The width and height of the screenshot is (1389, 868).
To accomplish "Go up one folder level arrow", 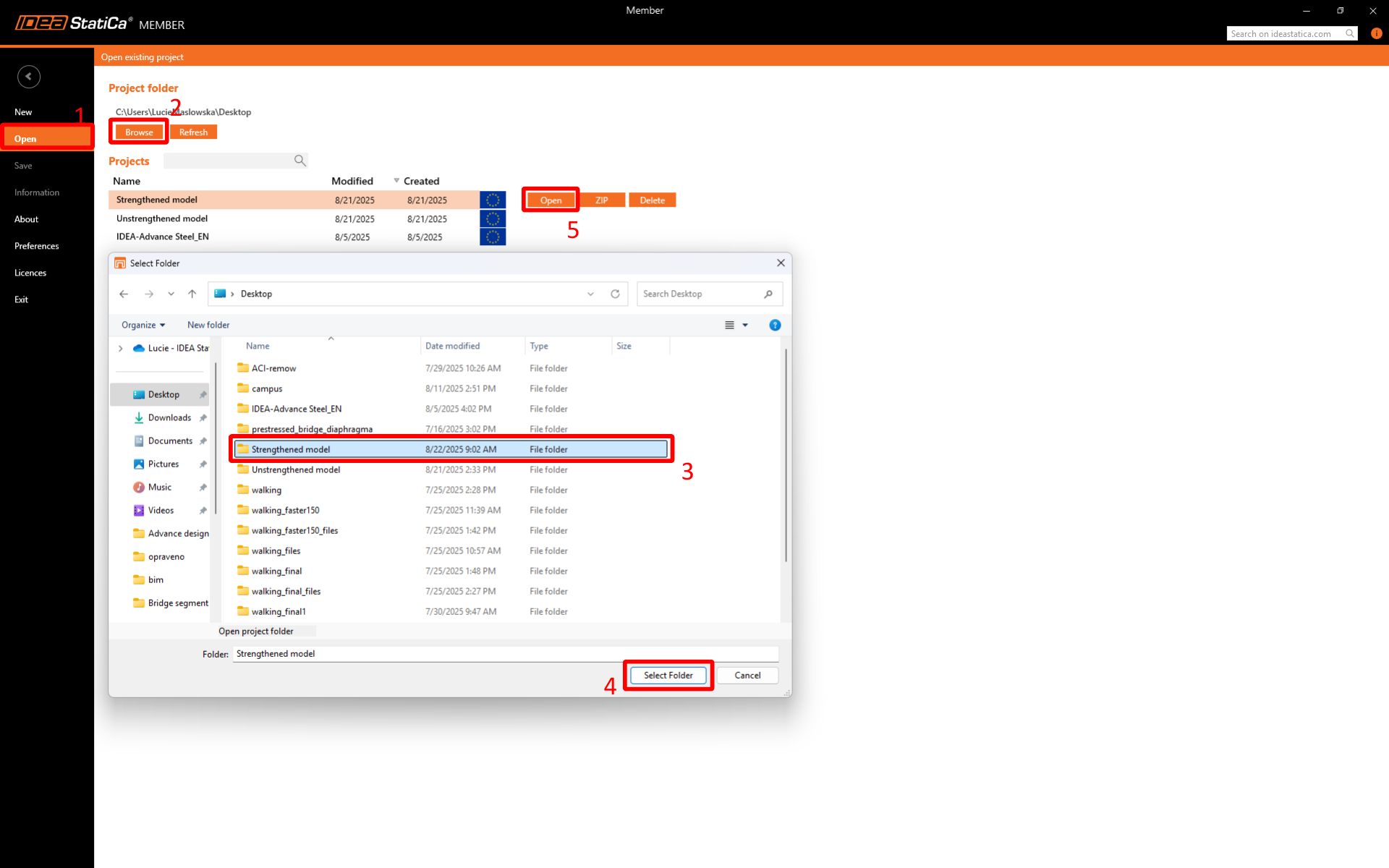I will tap(192, 294).
